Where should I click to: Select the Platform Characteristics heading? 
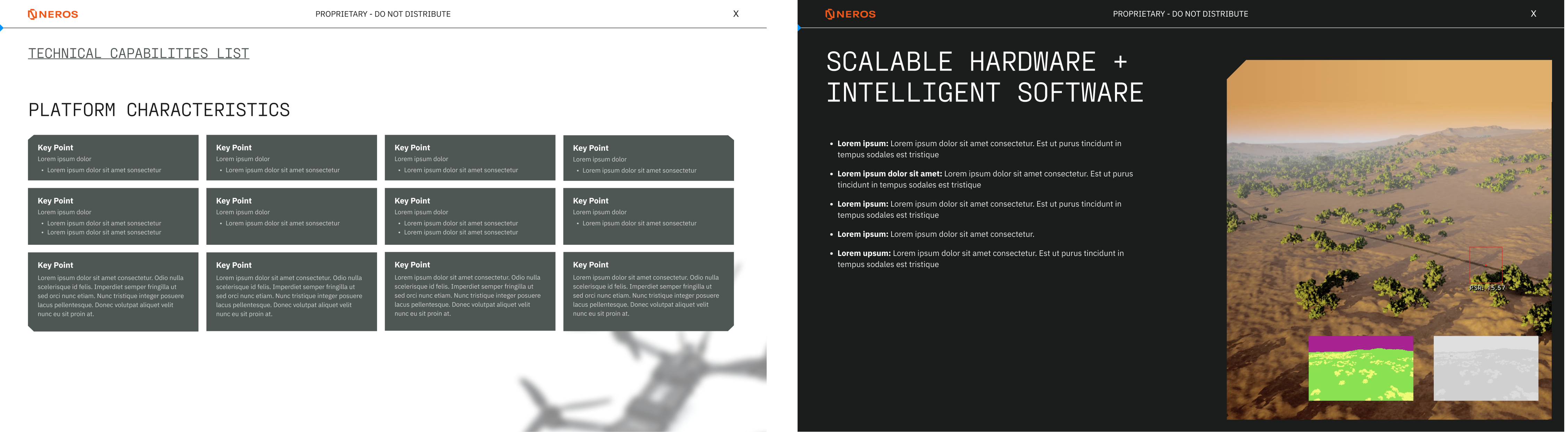point(159,110)
